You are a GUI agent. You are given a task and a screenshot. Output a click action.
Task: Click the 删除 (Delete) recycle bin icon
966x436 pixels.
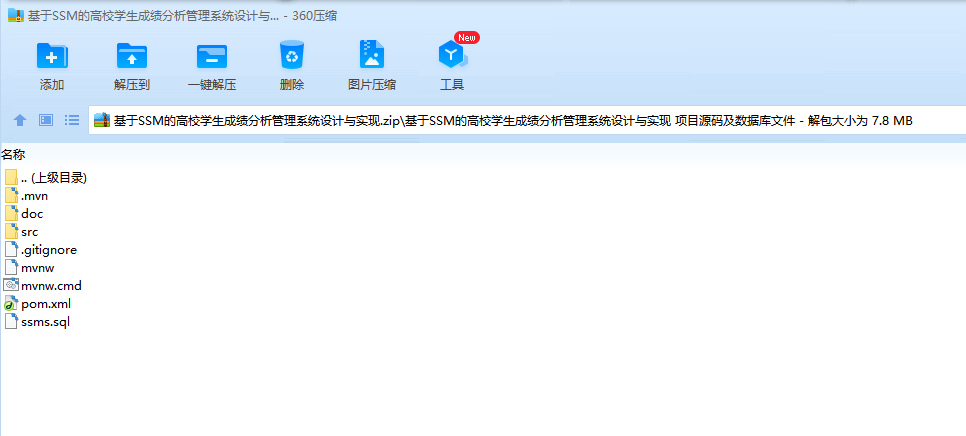[x=291, y=55]
